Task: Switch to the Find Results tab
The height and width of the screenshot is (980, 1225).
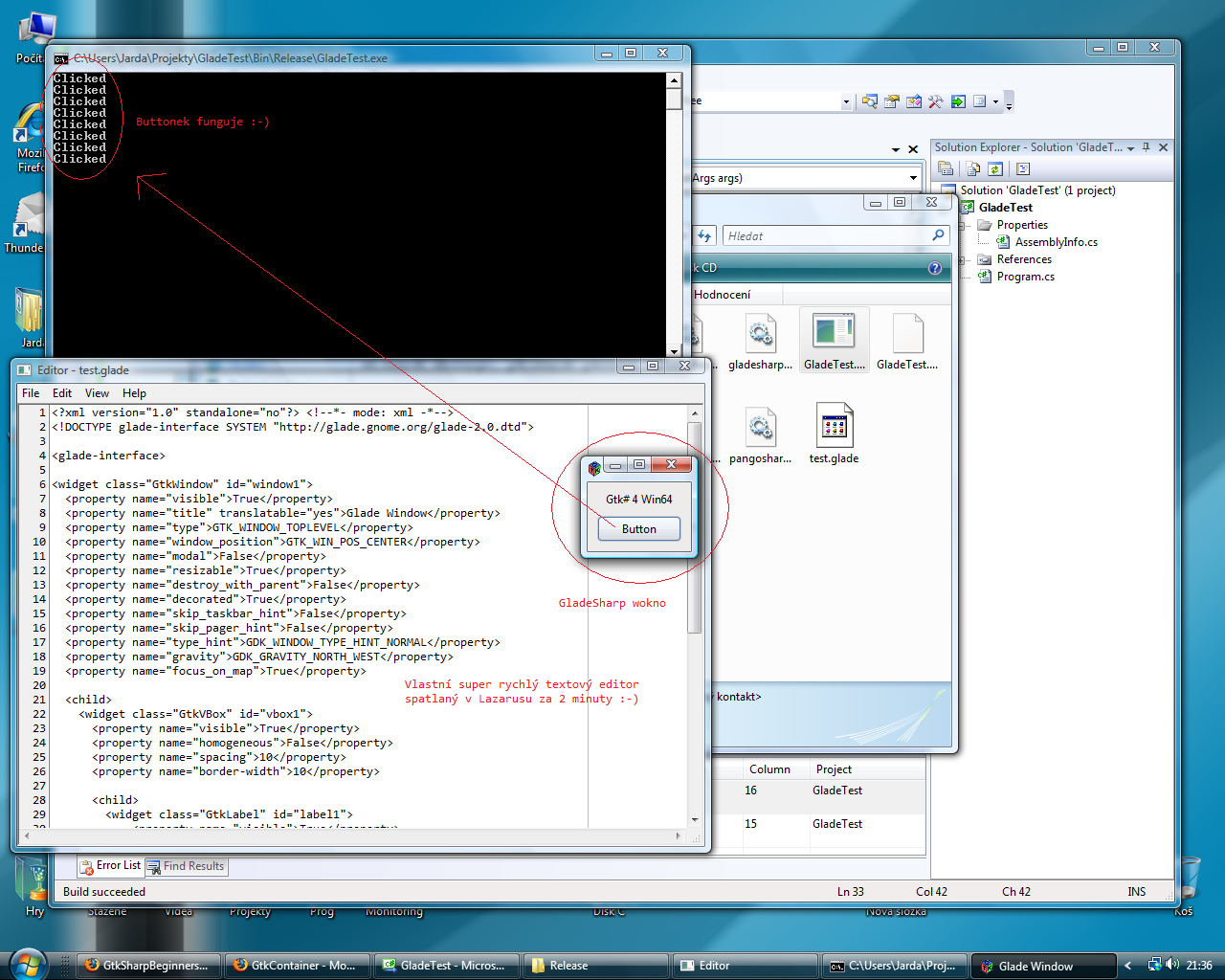Action: (x=186, y=866)
